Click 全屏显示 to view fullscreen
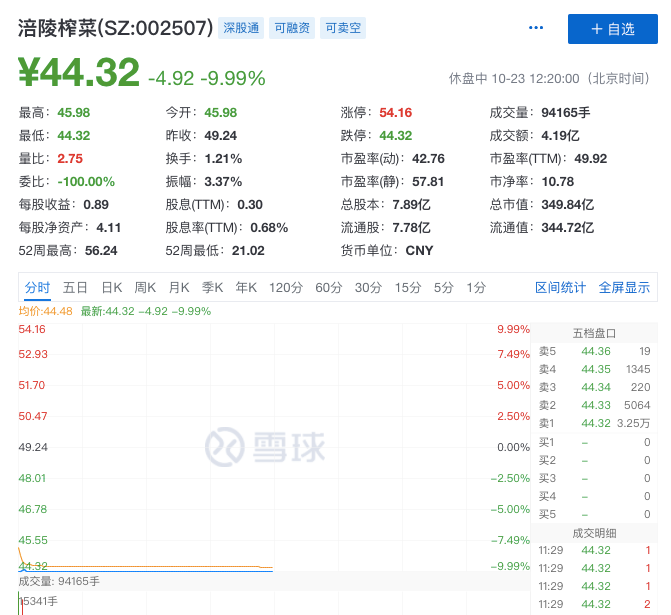Viewport: 671px width, 615px height. 624,288
